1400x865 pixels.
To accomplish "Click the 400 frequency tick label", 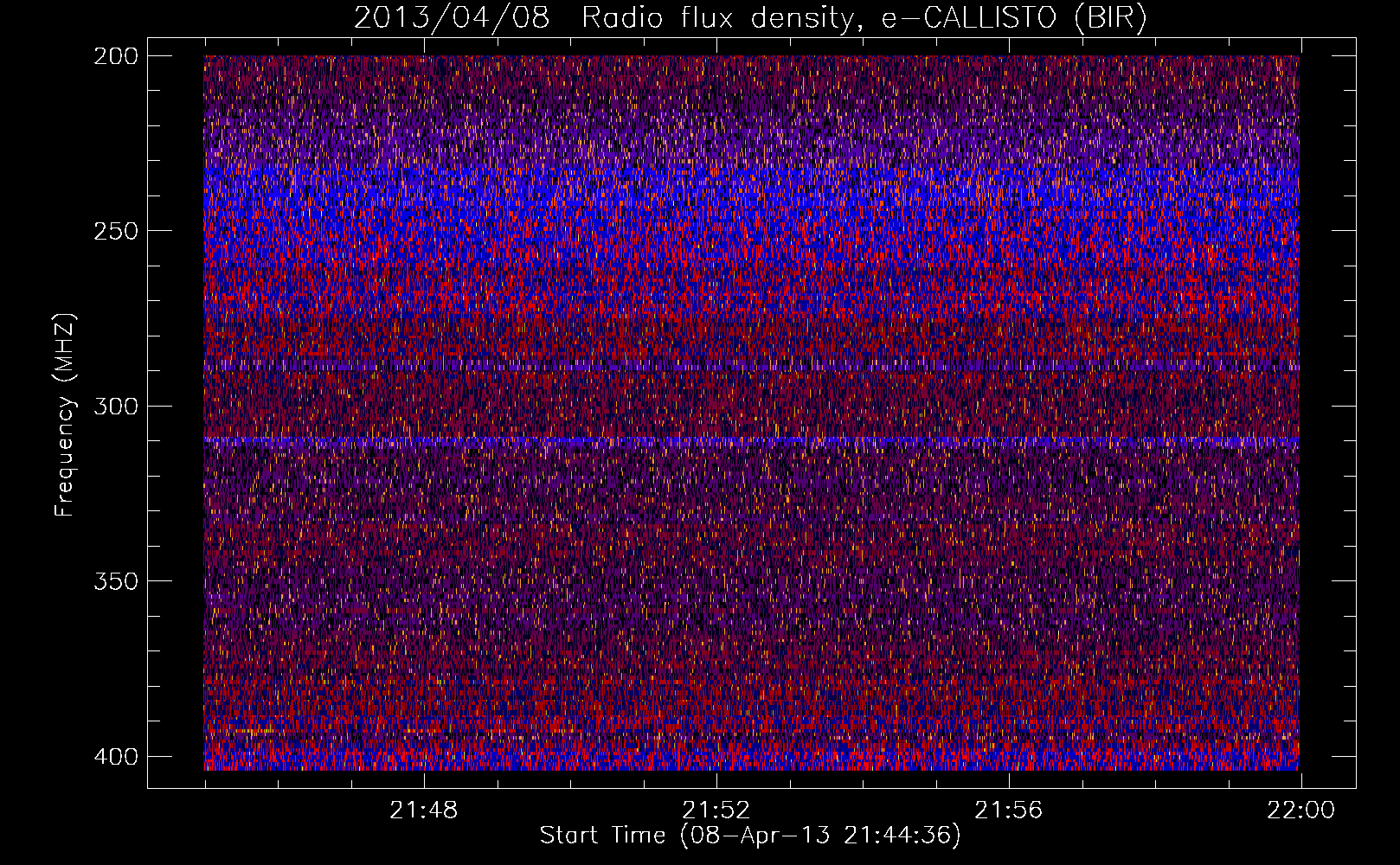I will [x=115, y=756].
